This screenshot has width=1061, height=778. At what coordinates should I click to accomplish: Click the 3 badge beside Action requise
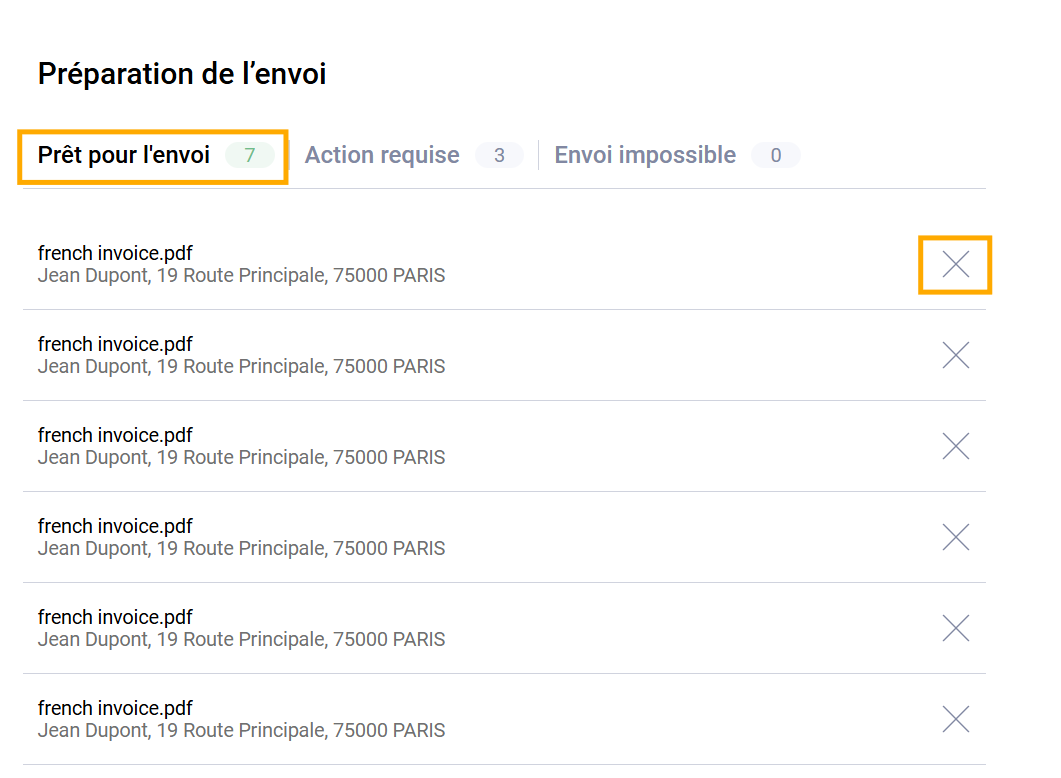499,155
